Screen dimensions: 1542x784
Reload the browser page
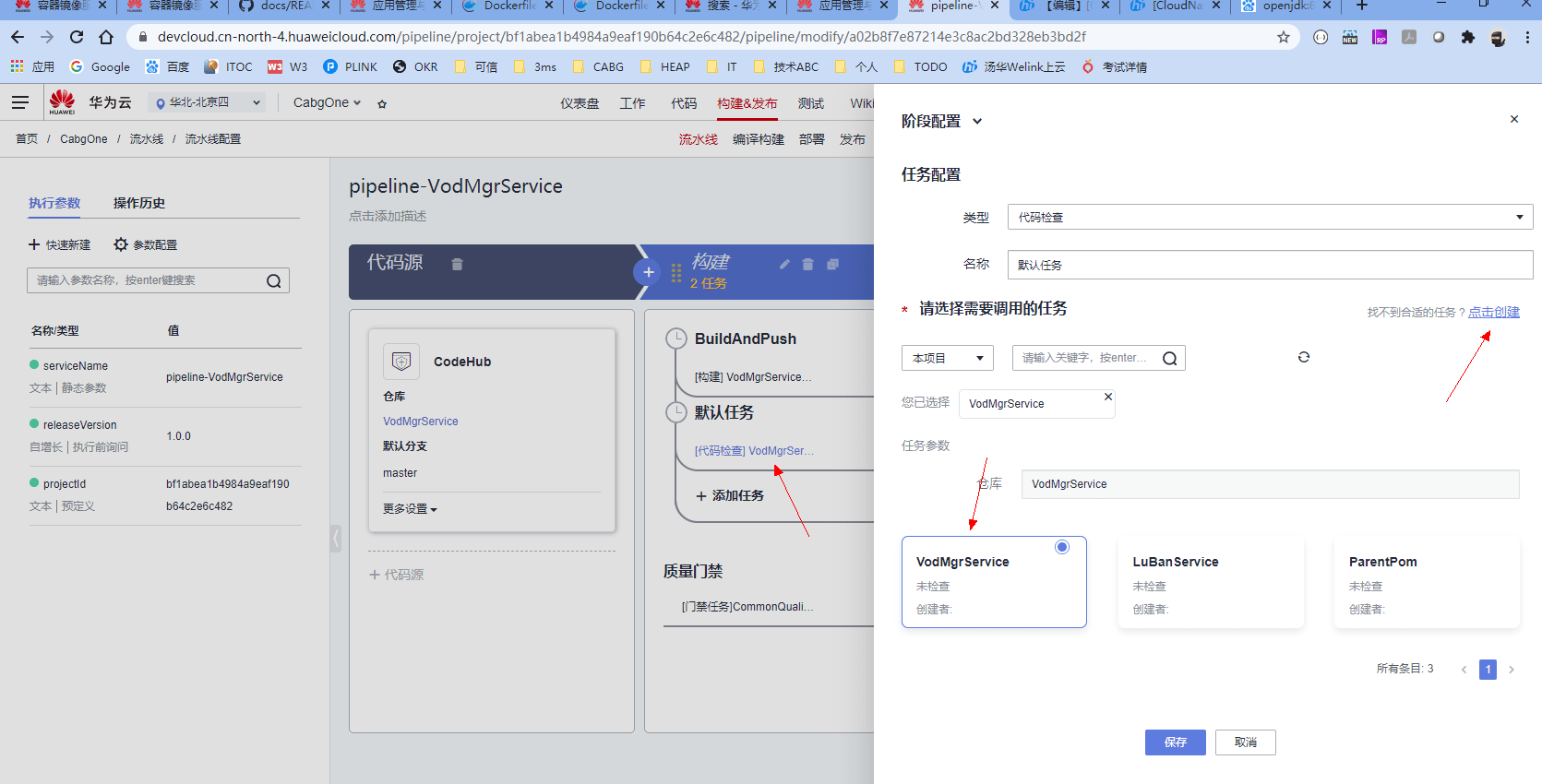tap(77, 37)
